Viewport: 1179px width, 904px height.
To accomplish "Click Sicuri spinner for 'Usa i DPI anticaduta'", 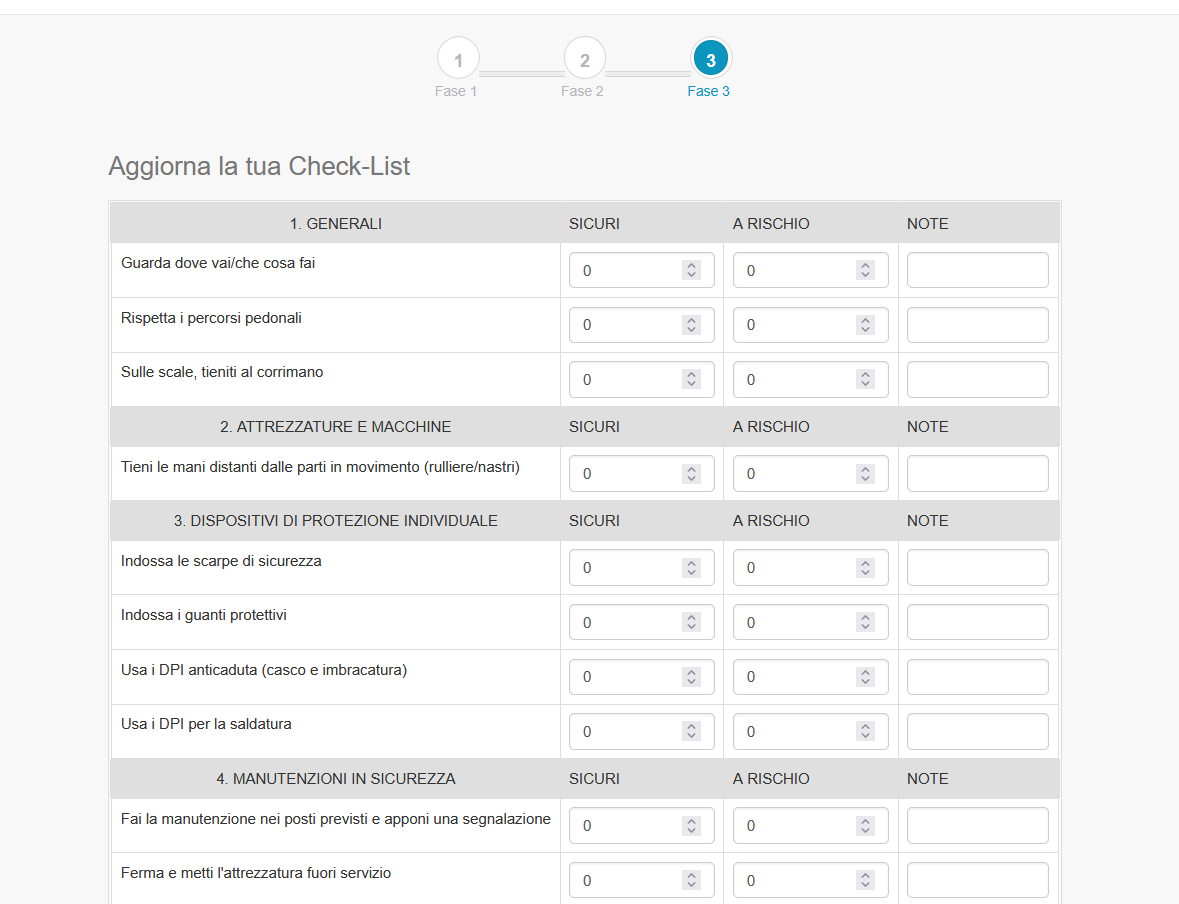I will tap(691, 677).
